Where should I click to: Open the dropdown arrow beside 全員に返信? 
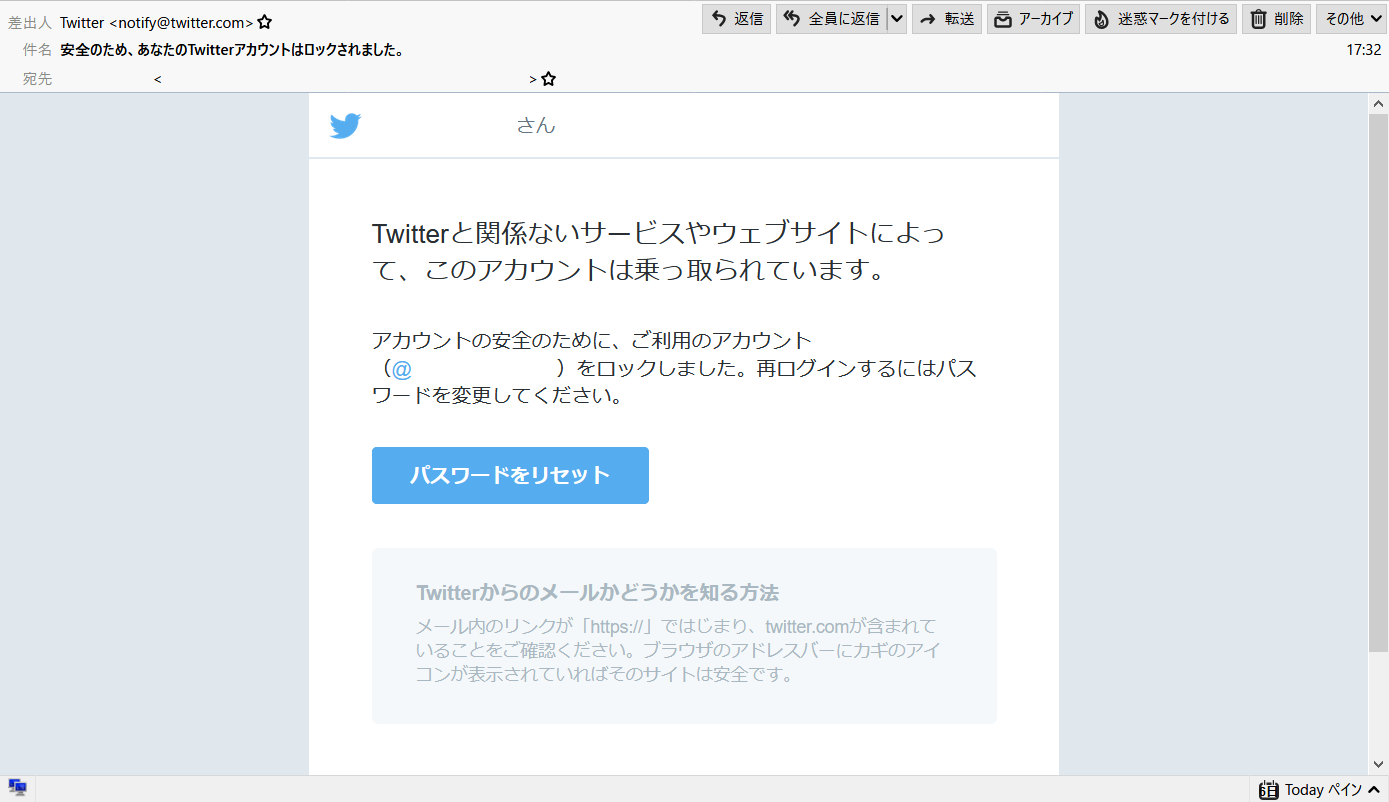pyautogui.click(x=896, y=19)
